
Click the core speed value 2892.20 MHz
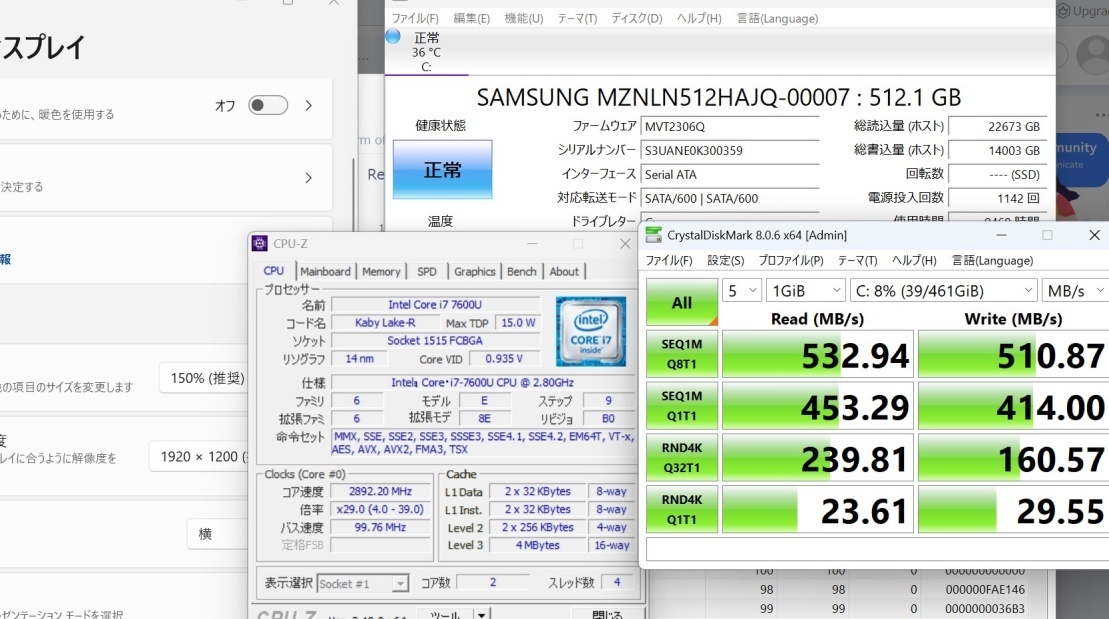(x=381, y=491)
